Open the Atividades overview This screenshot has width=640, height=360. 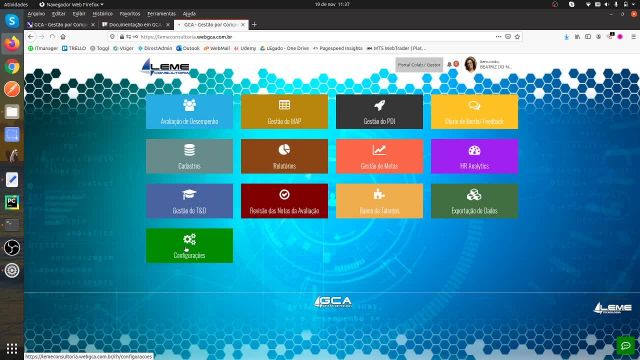tap(16, 4)
